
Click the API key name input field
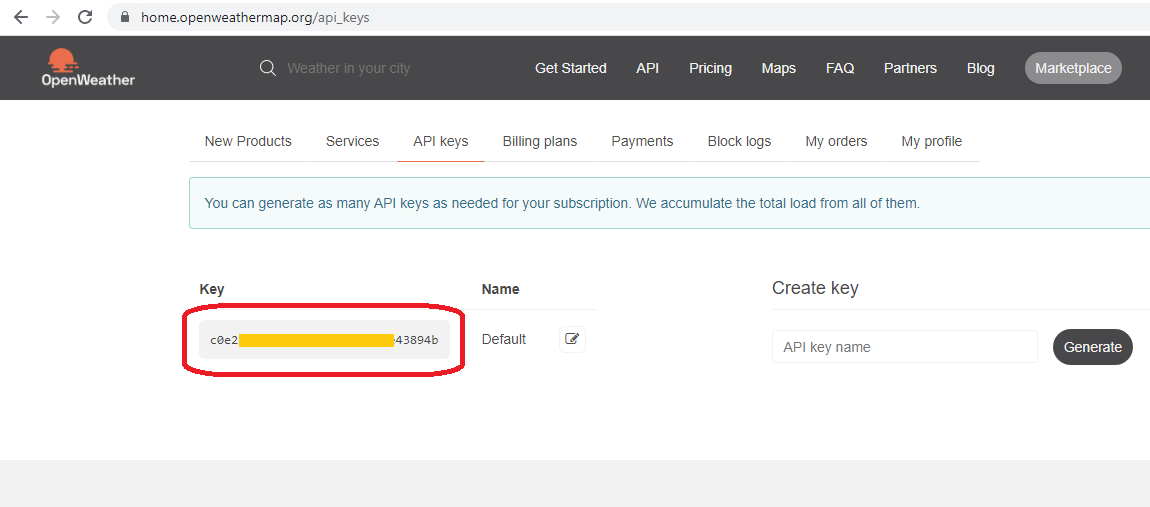pyautogui.click(x=904, y=346)
